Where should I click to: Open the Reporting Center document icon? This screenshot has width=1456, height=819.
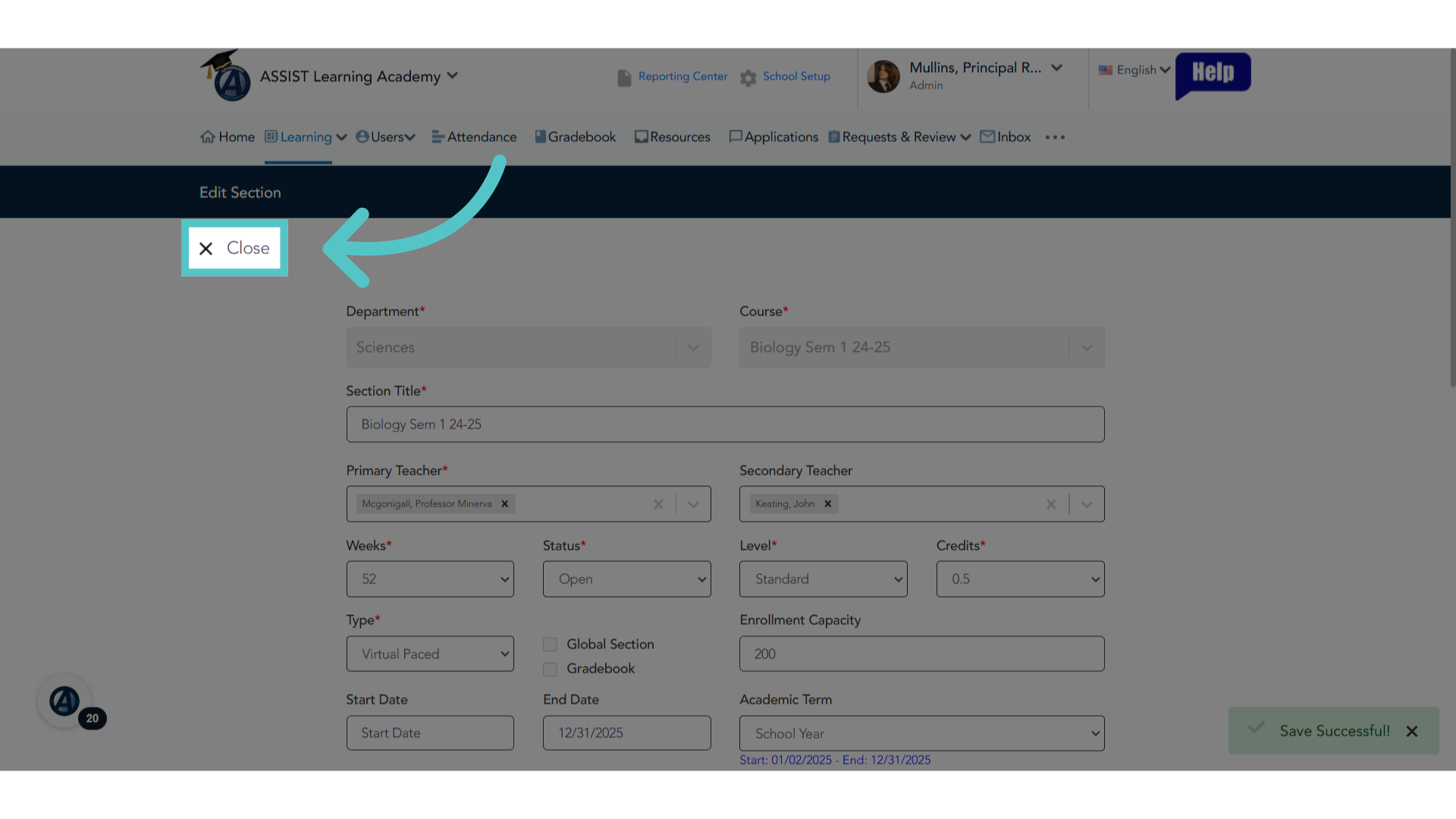click(x=624, y=77)
